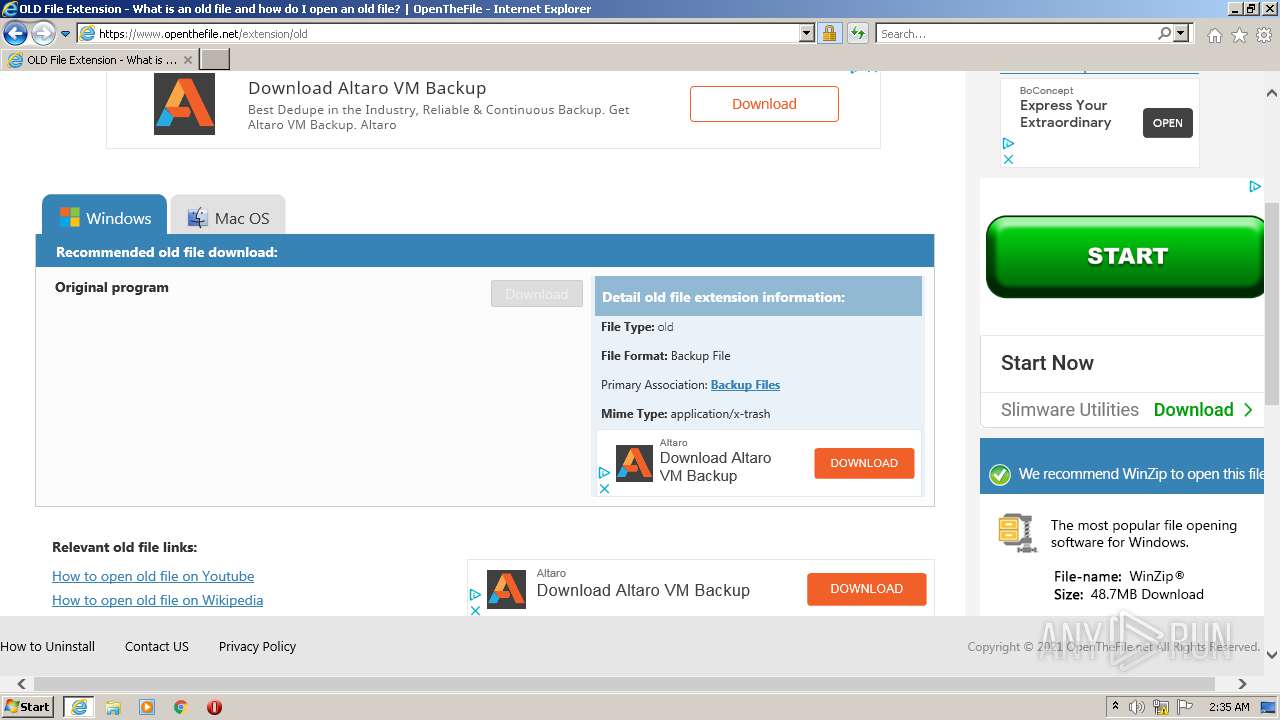This screenshot has width=1280, height=720.
Task: Close the OLD File Extension tab
Action: tap(187, 60)
